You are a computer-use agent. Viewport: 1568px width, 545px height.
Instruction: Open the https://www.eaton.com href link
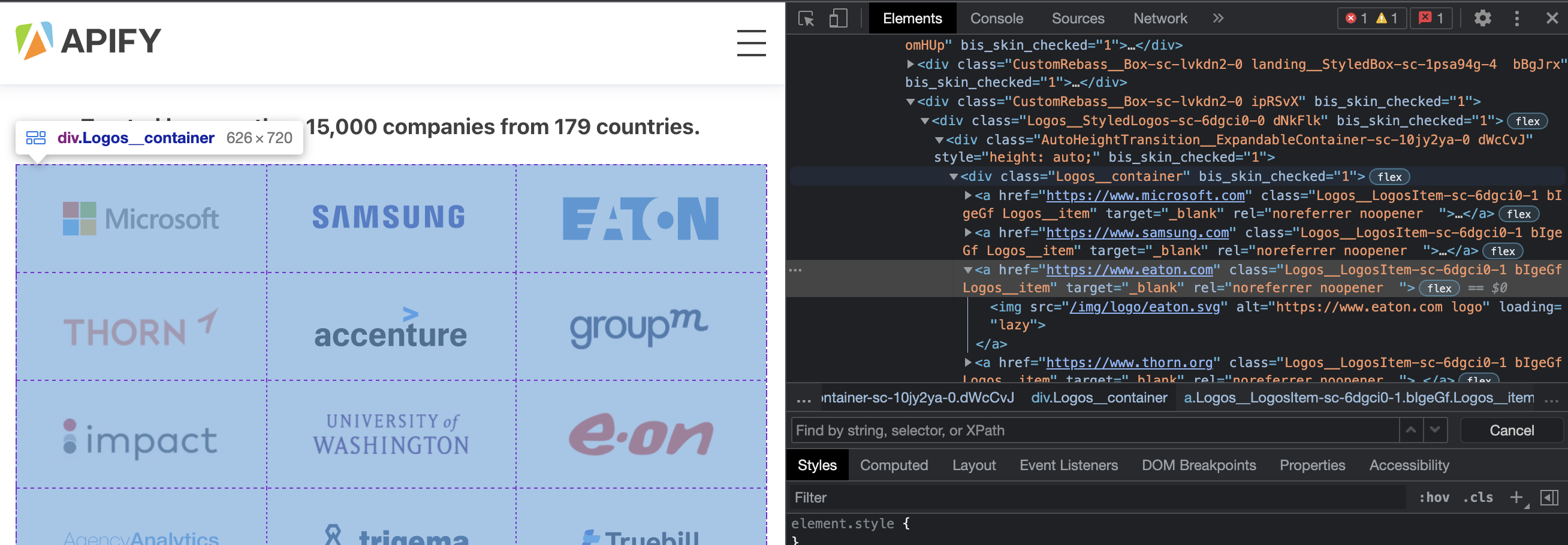point(1129,270)
